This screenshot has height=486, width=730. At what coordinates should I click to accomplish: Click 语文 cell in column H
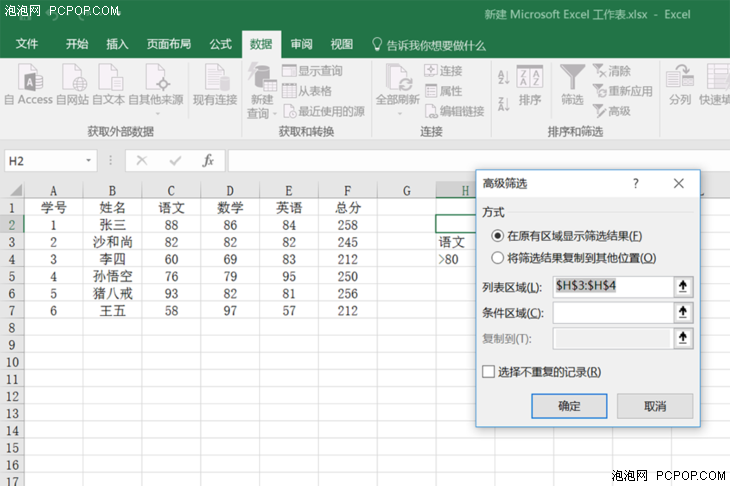(456, 242)
